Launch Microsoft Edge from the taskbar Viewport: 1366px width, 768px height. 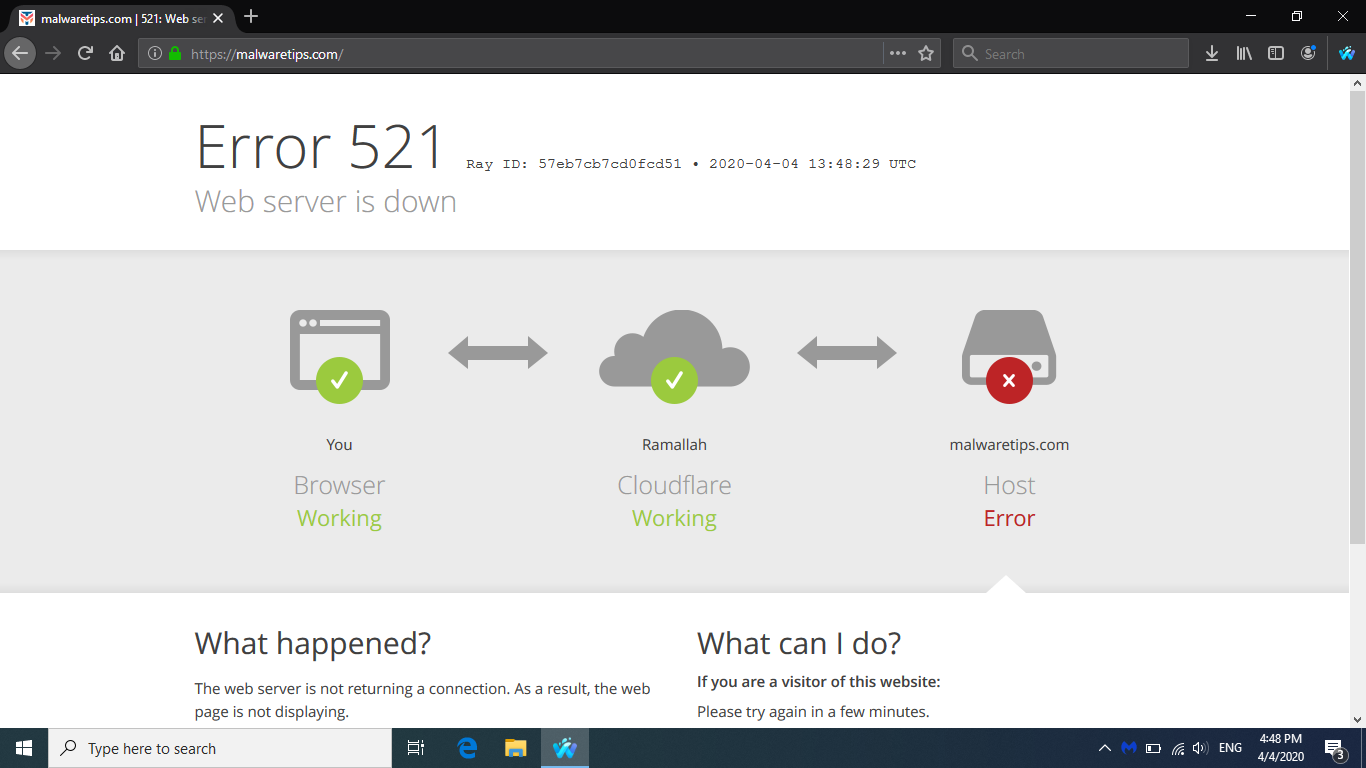467,748
